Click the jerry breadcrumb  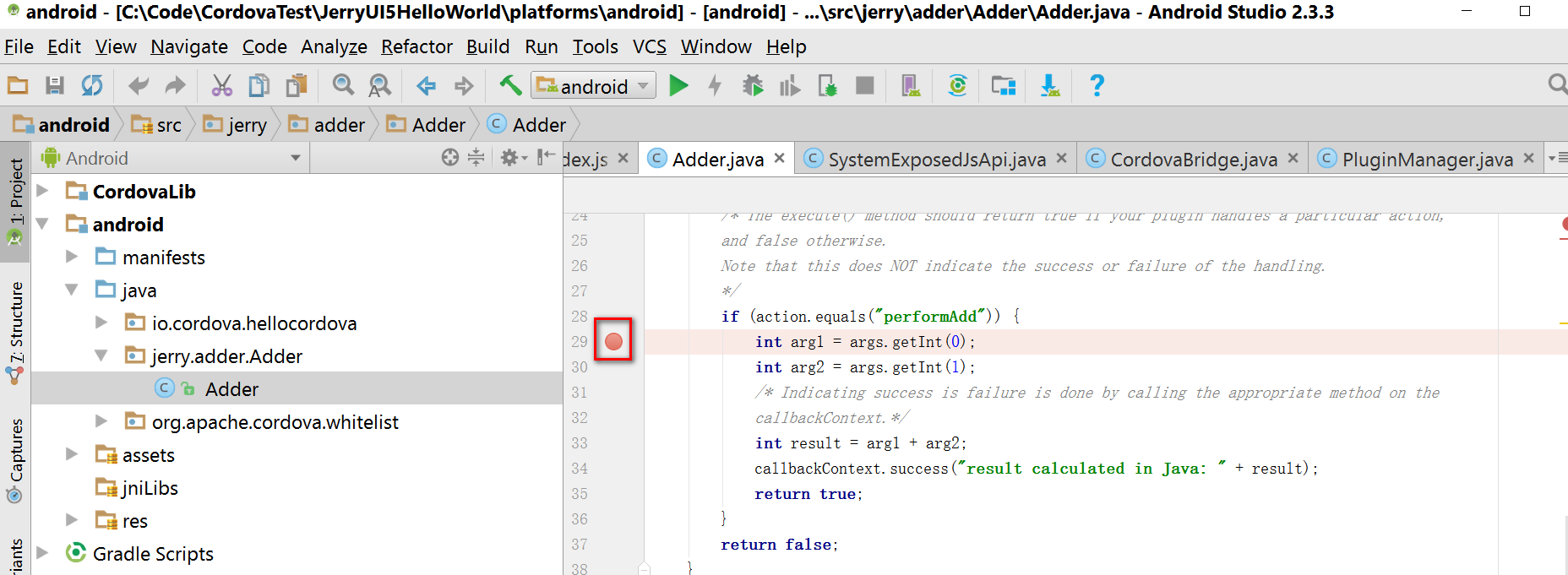tap(235, 125)
